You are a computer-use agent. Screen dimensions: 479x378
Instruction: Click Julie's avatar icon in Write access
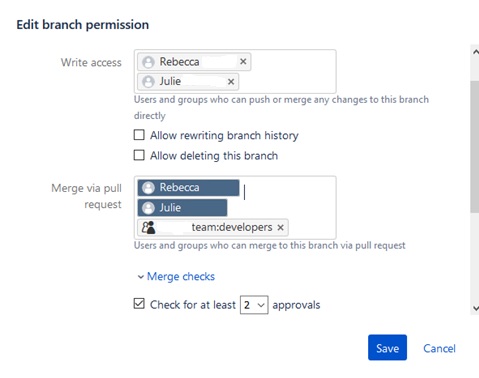point(148,82)
